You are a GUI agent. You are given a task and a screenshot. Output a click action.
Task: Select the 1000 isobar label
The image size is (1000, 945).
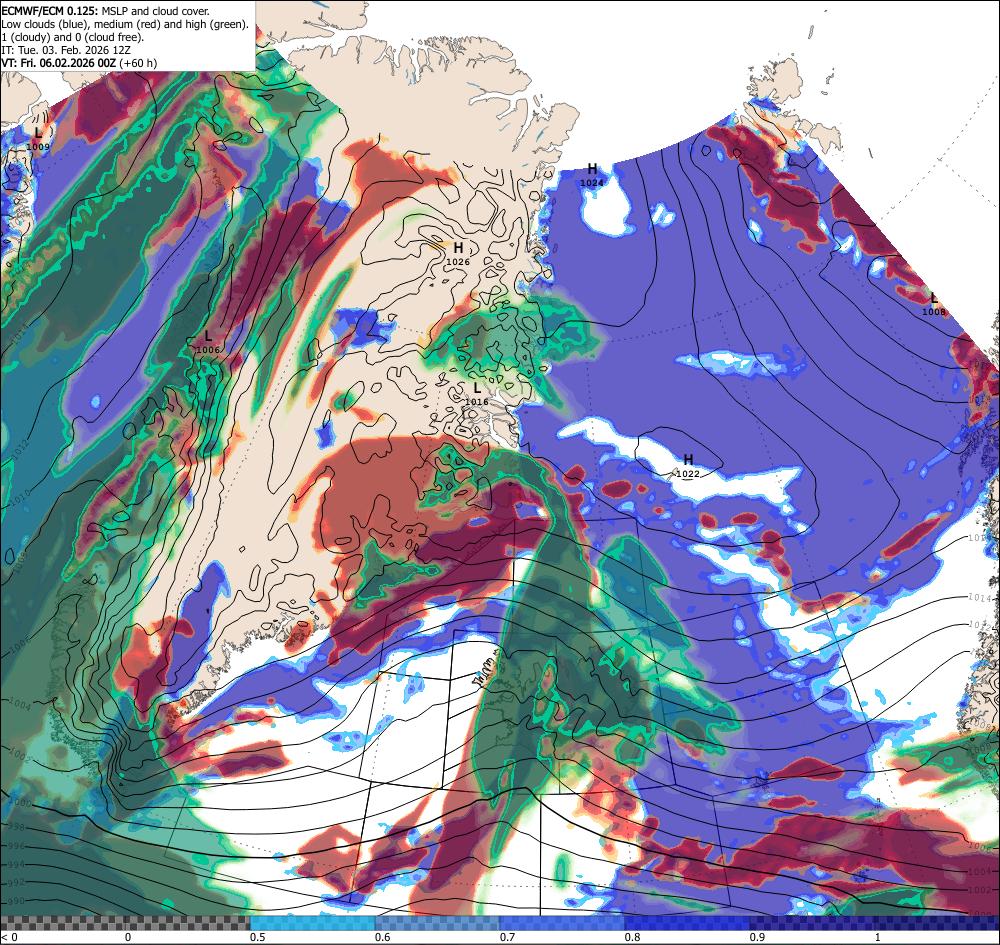tap(20, 804)
